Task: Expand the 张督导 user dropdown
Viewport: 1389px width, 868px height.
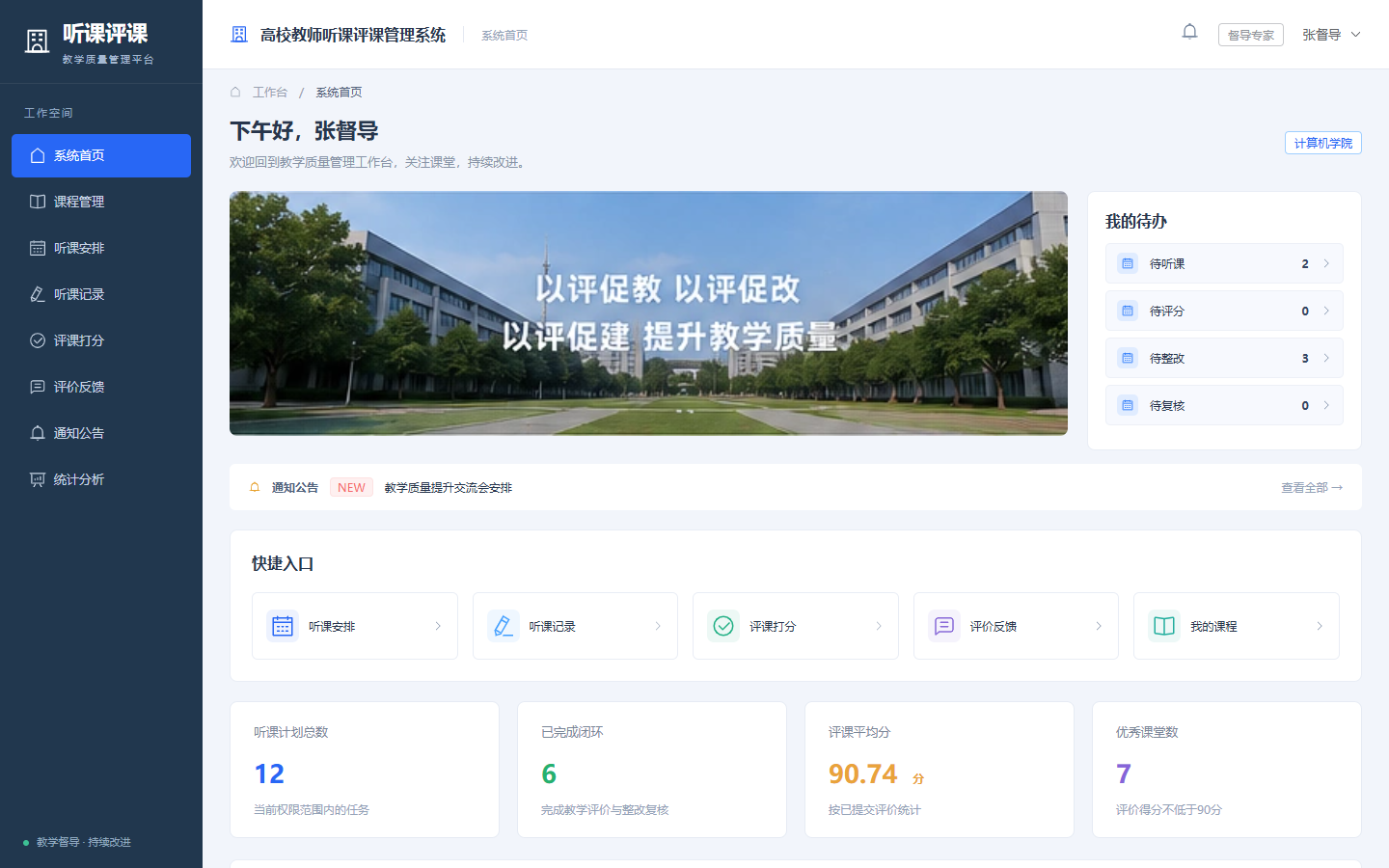Action: 1331,35
